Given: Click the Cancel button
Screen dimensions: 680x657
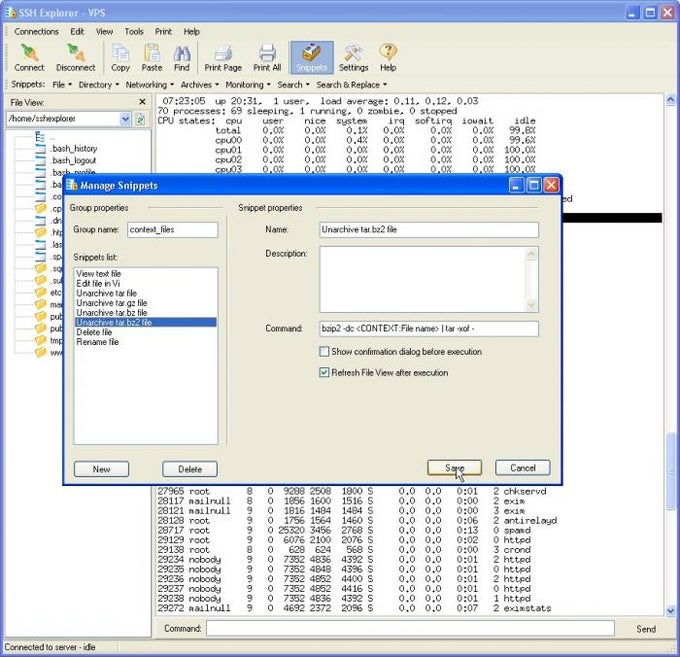Looking at the screenshot, I should 523,467.
